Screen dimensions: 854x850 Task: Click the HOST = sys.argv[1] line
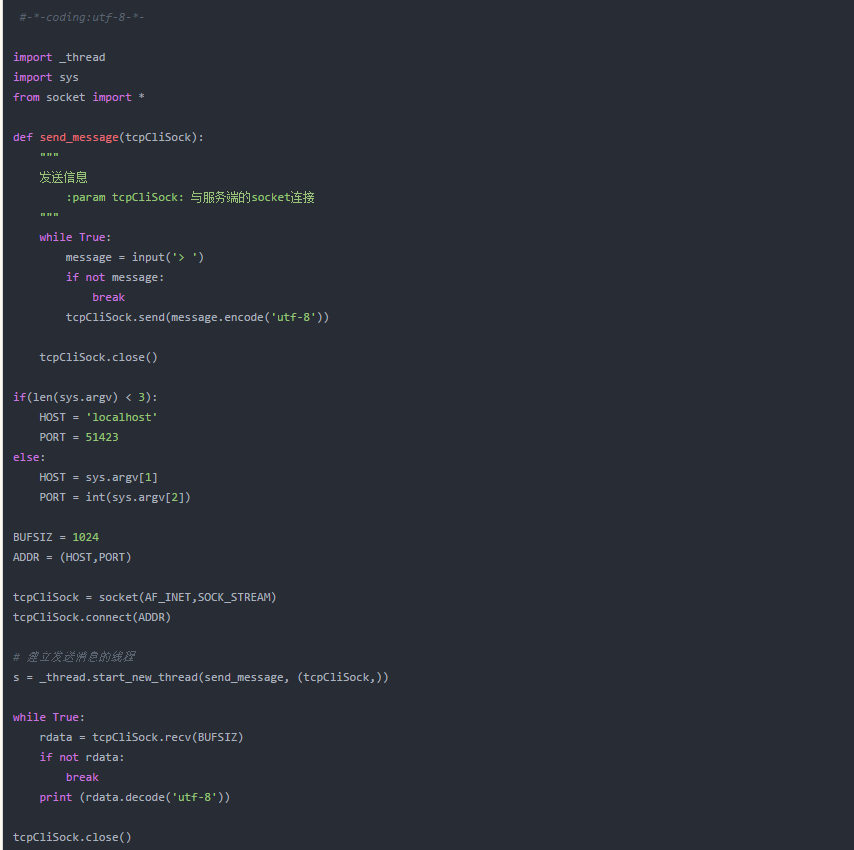[99, 477]
